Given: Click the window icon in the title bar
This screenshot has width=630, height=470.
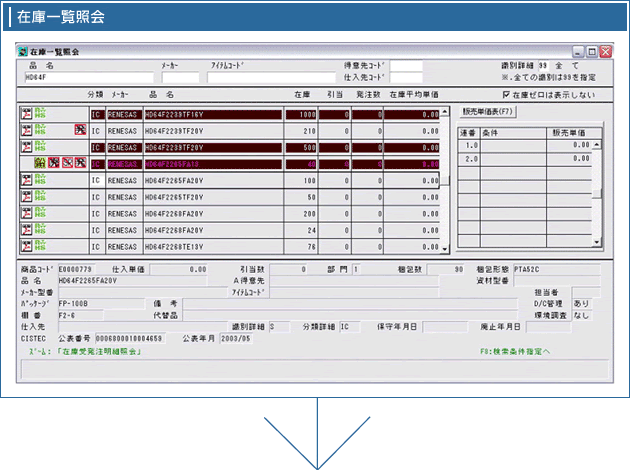Looking at the screenshot, I should (24, 51).
